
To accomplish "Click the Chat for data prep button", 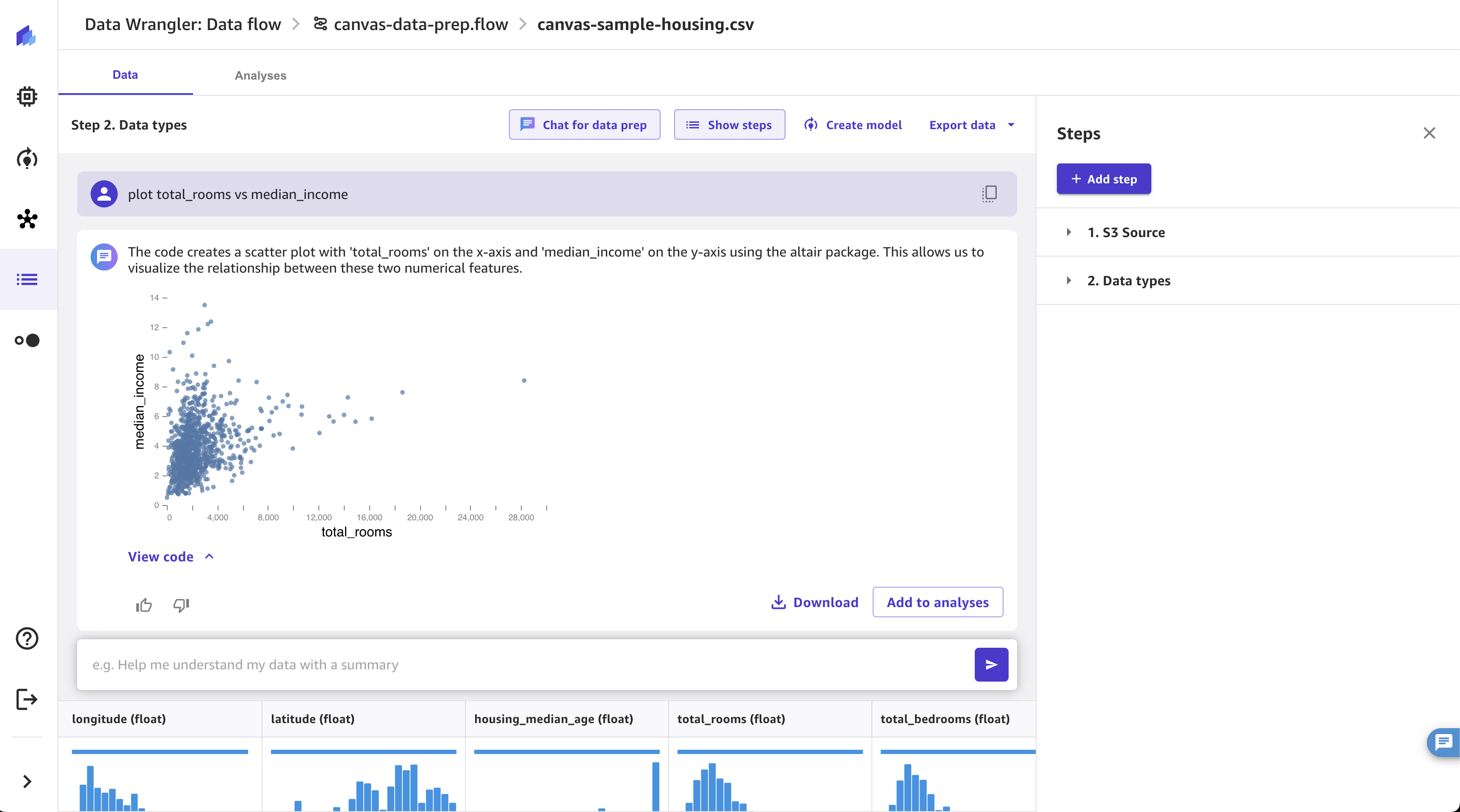I will pyautogui.click(x=583, y=124).
